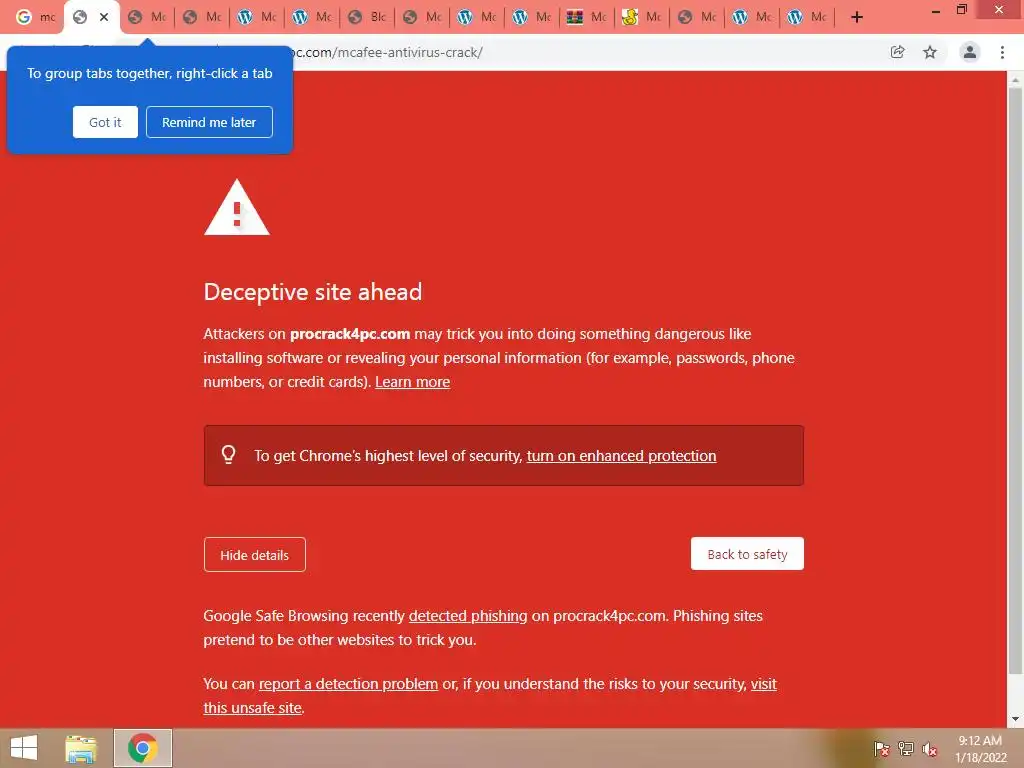Open Action Center flag tray icon
This screenshot has height=768, width=1024.
tap(881, 749)
